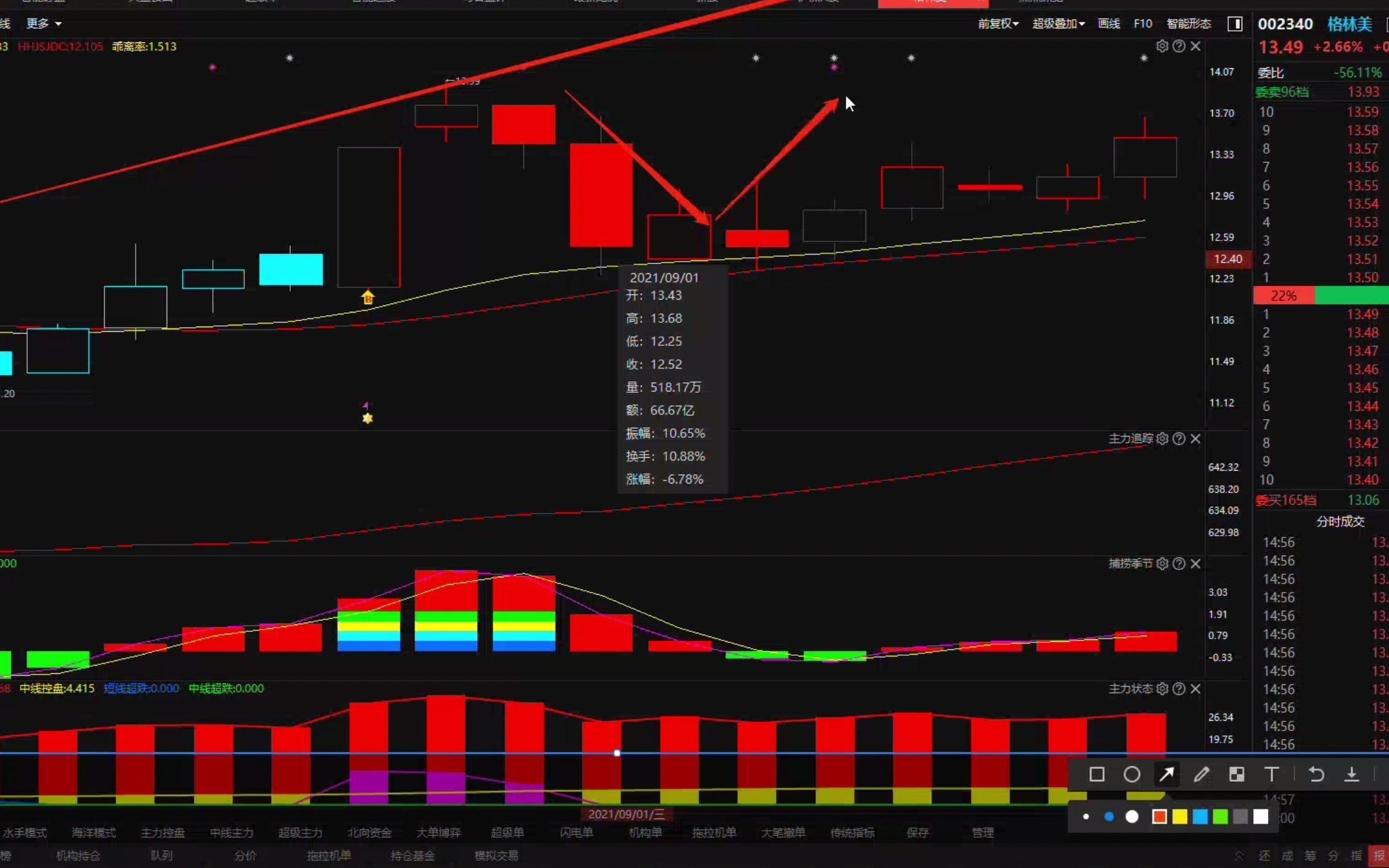This screenshot has height=868, width=1389.
Task: Open the 闪电单 tab
Action: click(577, 833)
